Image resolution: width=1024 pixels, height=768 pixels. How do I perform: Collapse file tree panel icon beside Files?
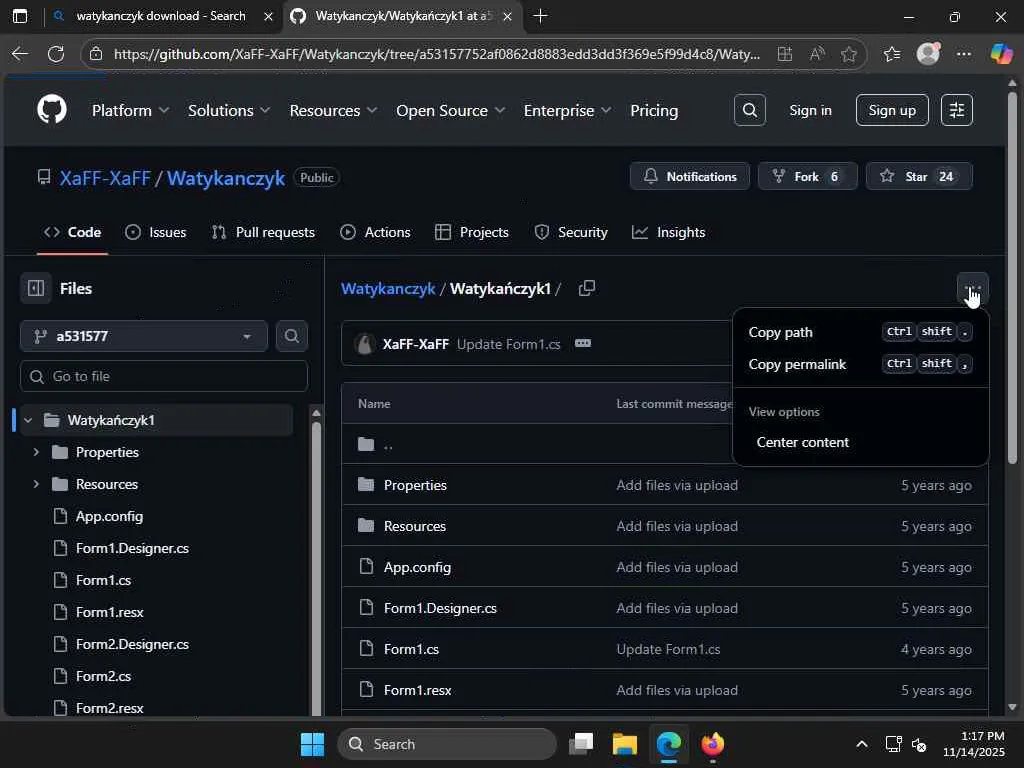36,288
